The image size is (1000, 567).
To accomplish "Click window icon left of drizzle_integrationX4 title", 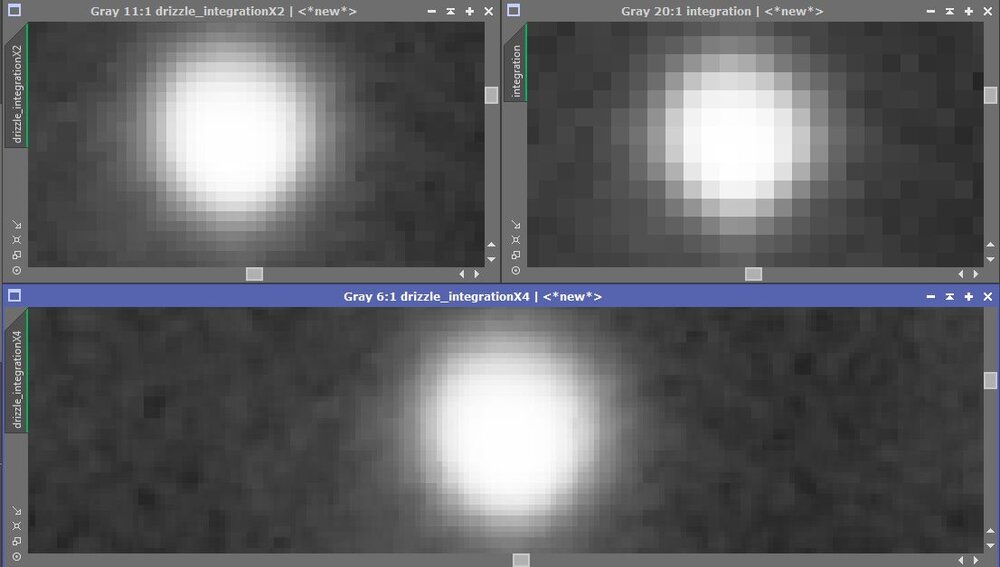I will [14, 296].
